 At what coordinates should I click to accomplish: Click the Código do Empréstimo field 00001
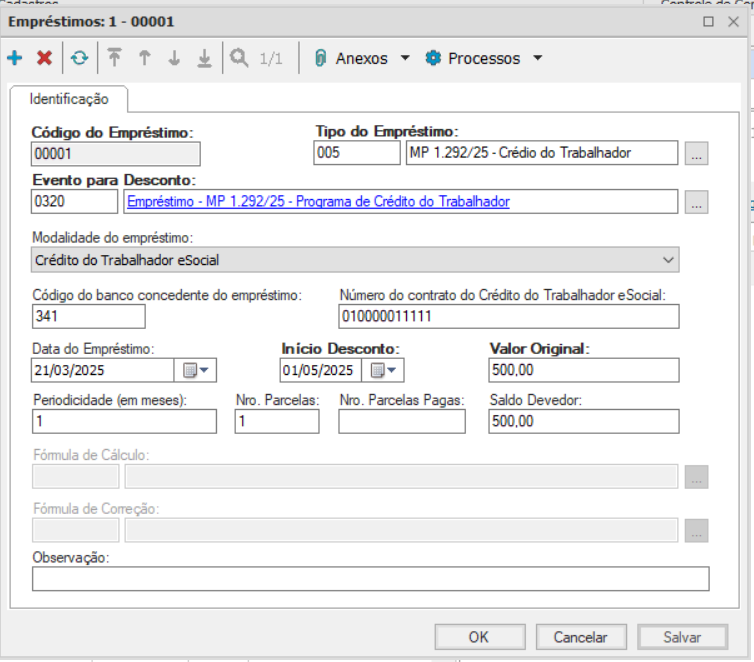coord(116,154)
